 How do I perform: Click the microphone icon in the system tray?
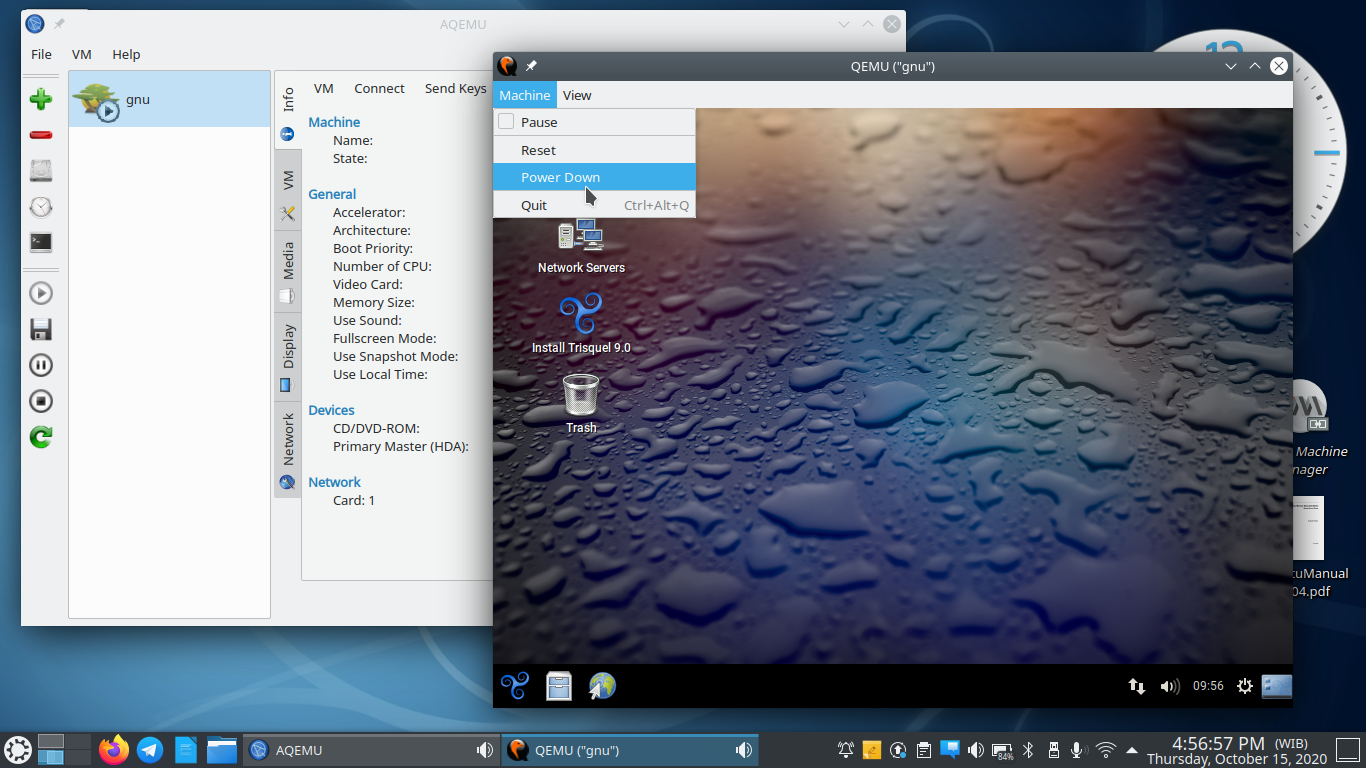(x=1080, y=750)
